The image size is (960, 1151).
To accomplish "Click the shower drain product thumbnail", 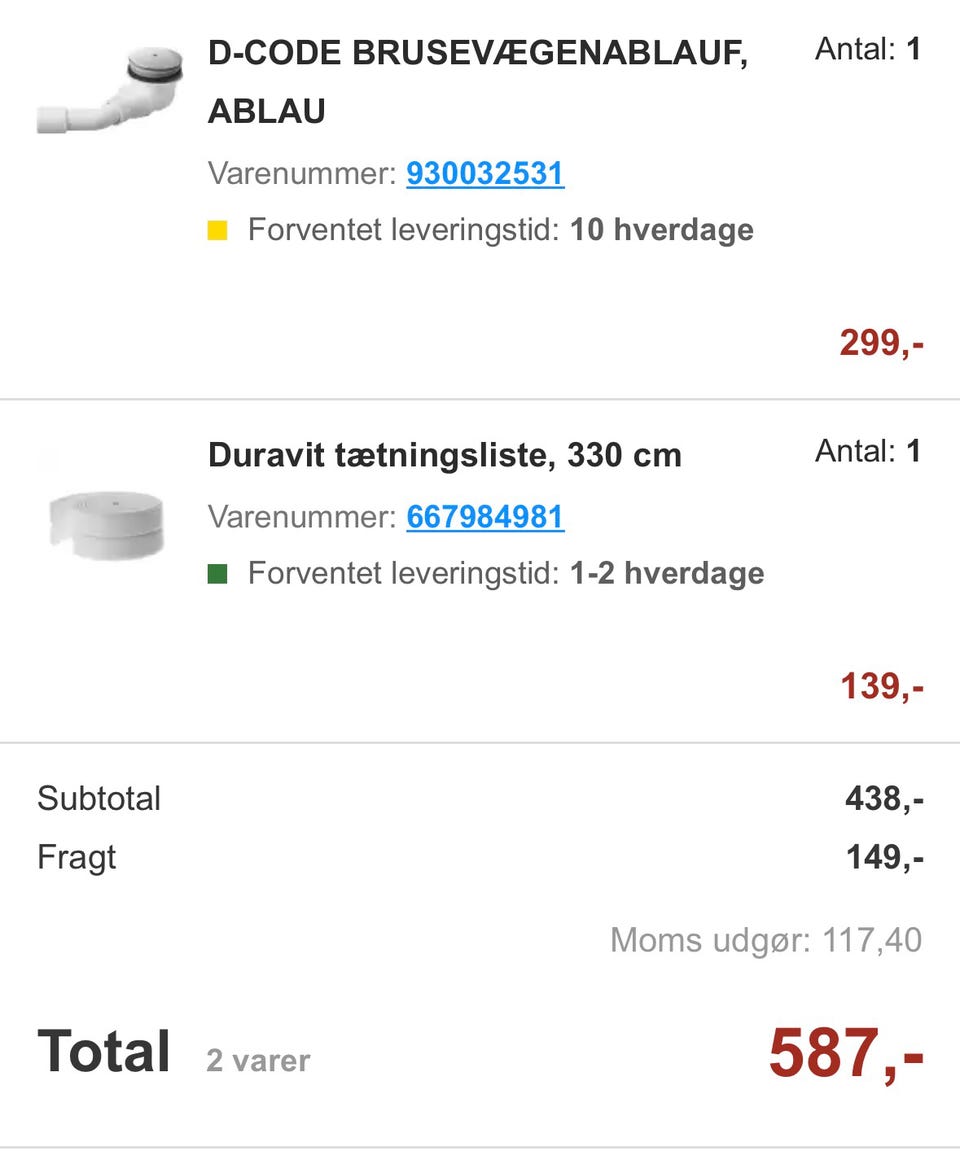I will (111, 89).
